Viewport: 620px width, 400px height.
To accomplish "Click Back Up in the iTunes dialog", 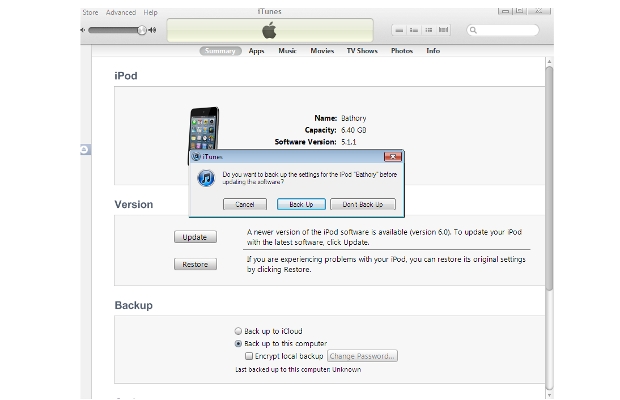I will [301, 204].
